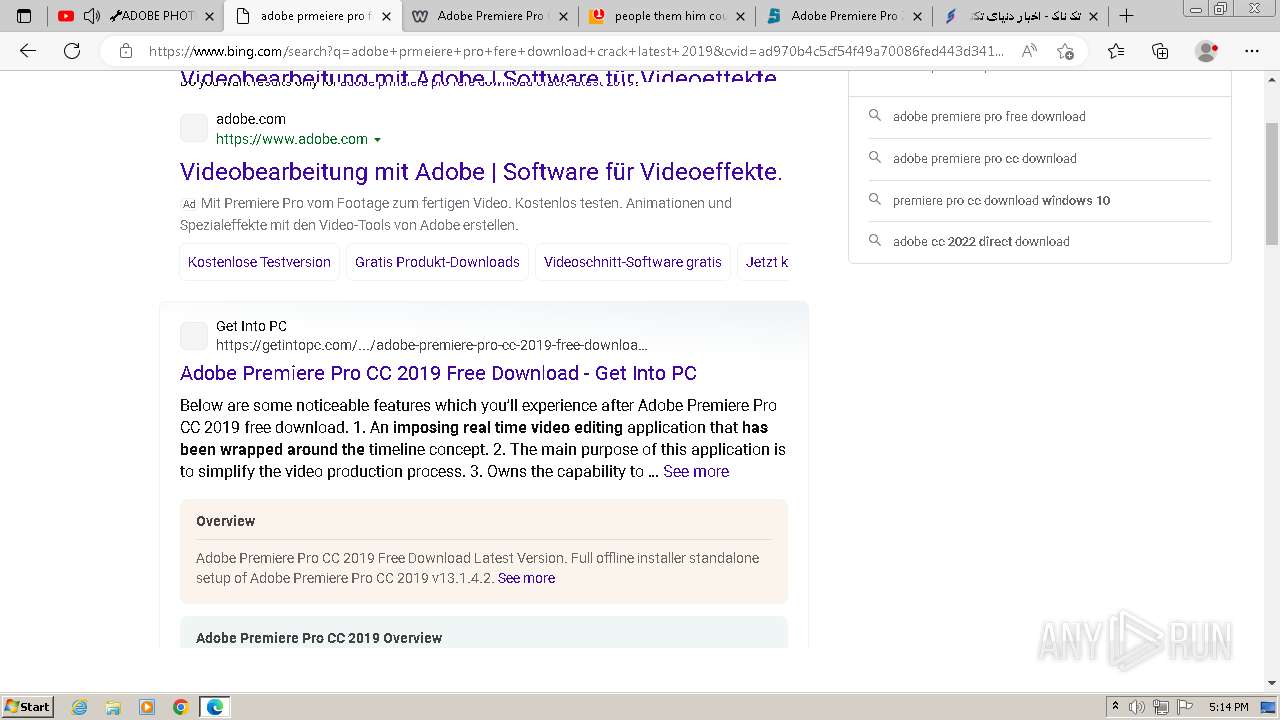Open Windows Explorer from the taskbar

(113, 707)
